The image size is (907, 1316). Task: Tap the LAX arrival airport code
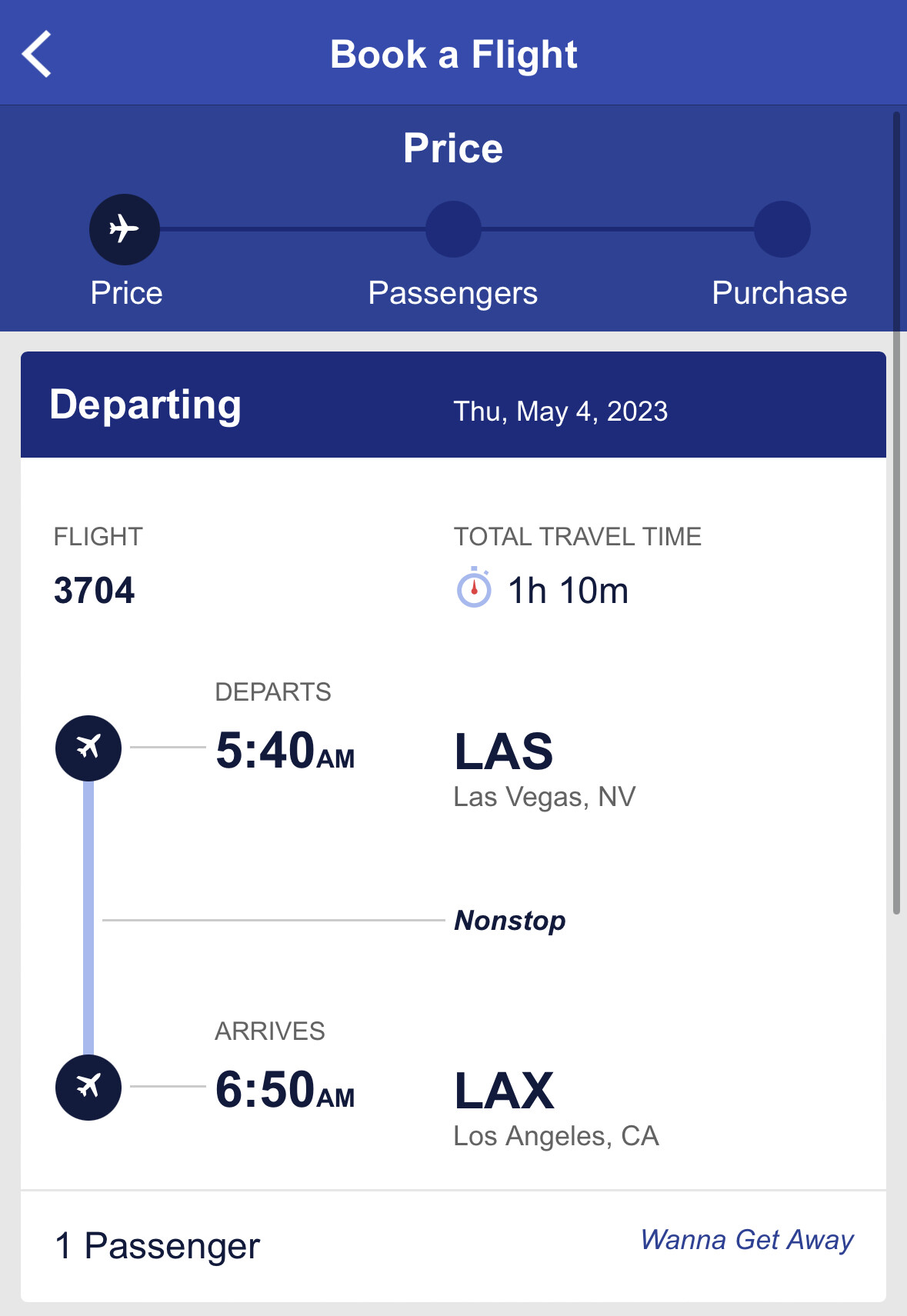(x=504, y=1091)
